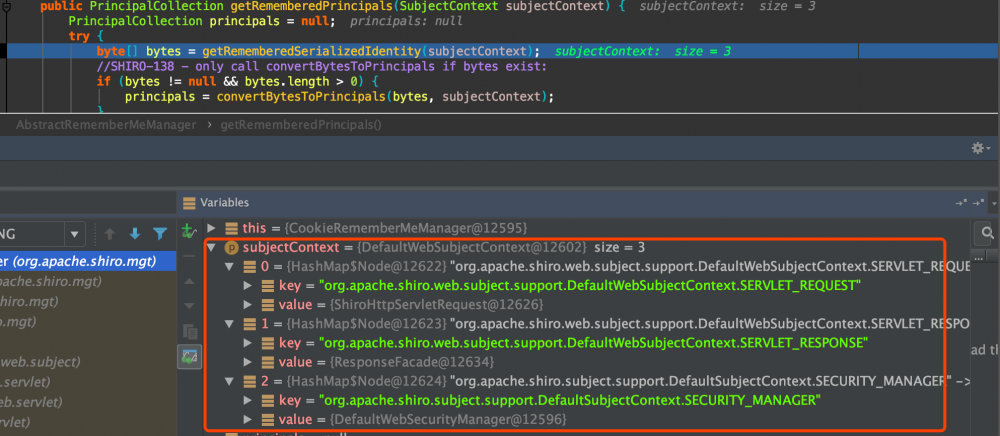Click field icon of entry 2 HashMap node
The width and height of the screenshot is (1000, 436).
249,381
